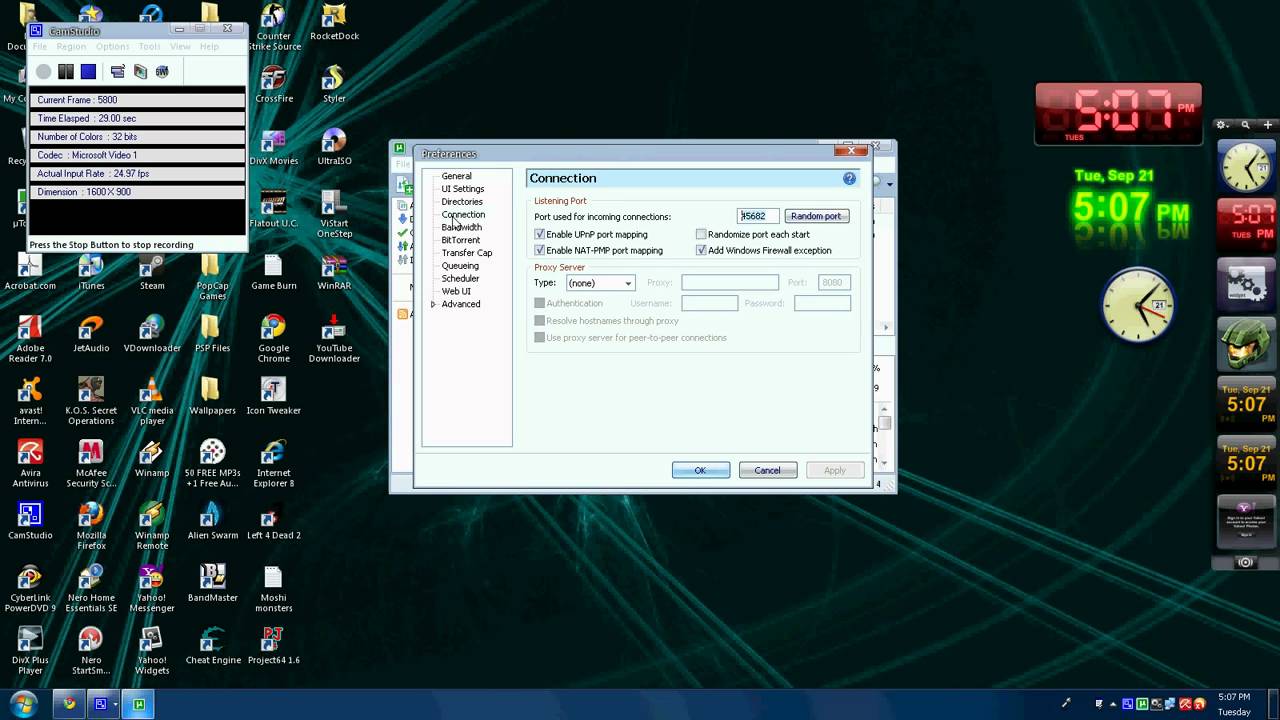Select Scheduler in Preferences tree

click(460, 279)
